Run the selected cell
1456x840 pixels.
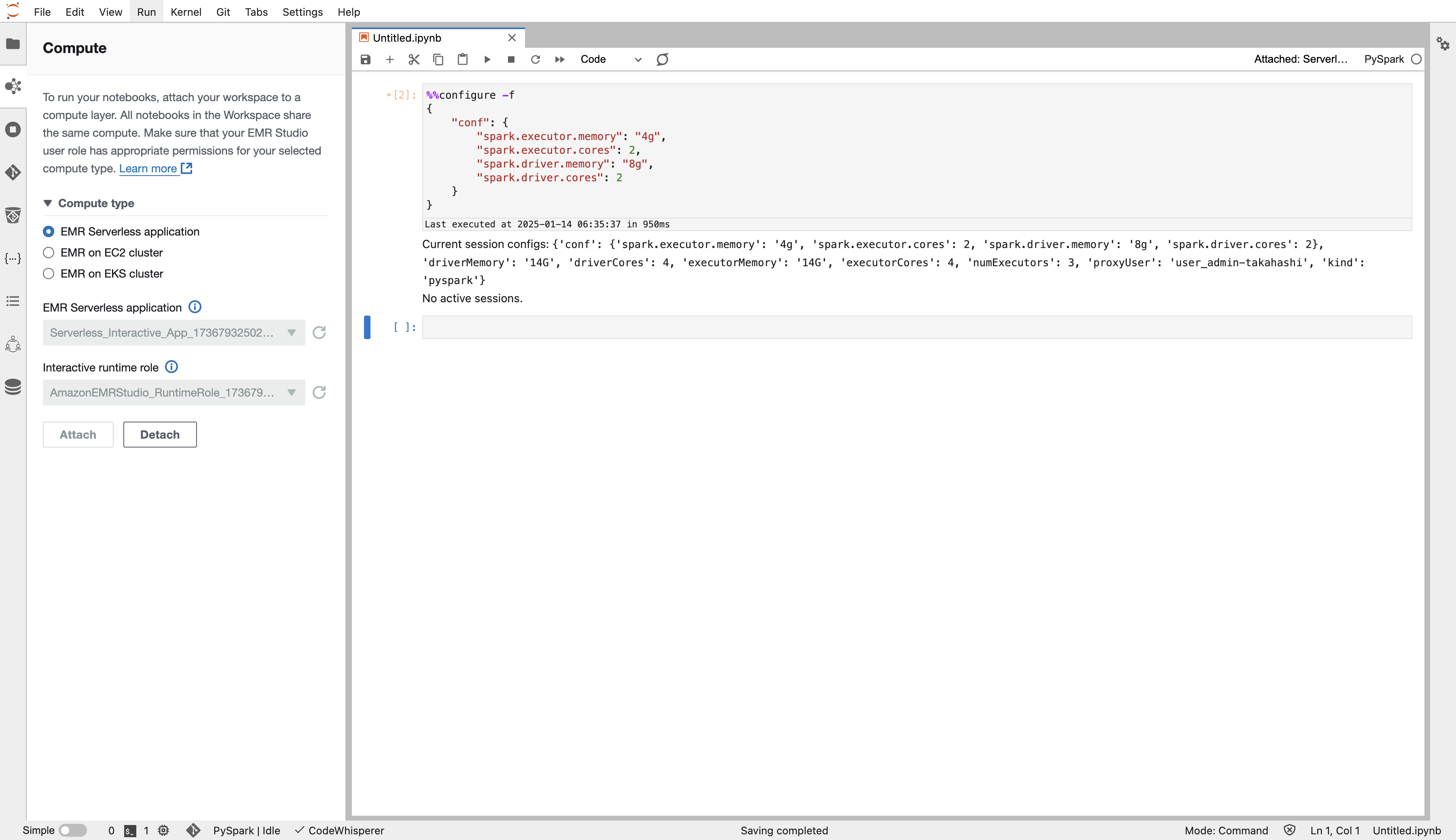tap(487, 59)
